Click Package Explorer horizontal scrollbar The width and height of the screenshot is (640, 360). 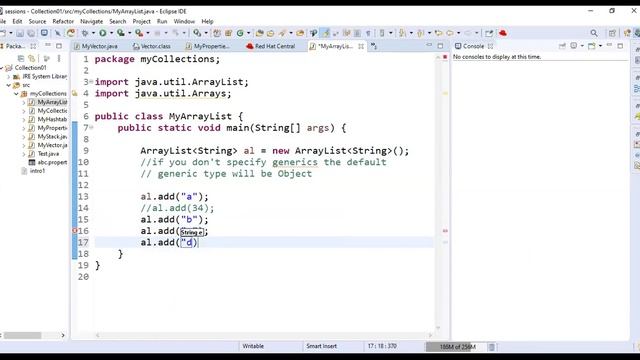pos(22,335)
